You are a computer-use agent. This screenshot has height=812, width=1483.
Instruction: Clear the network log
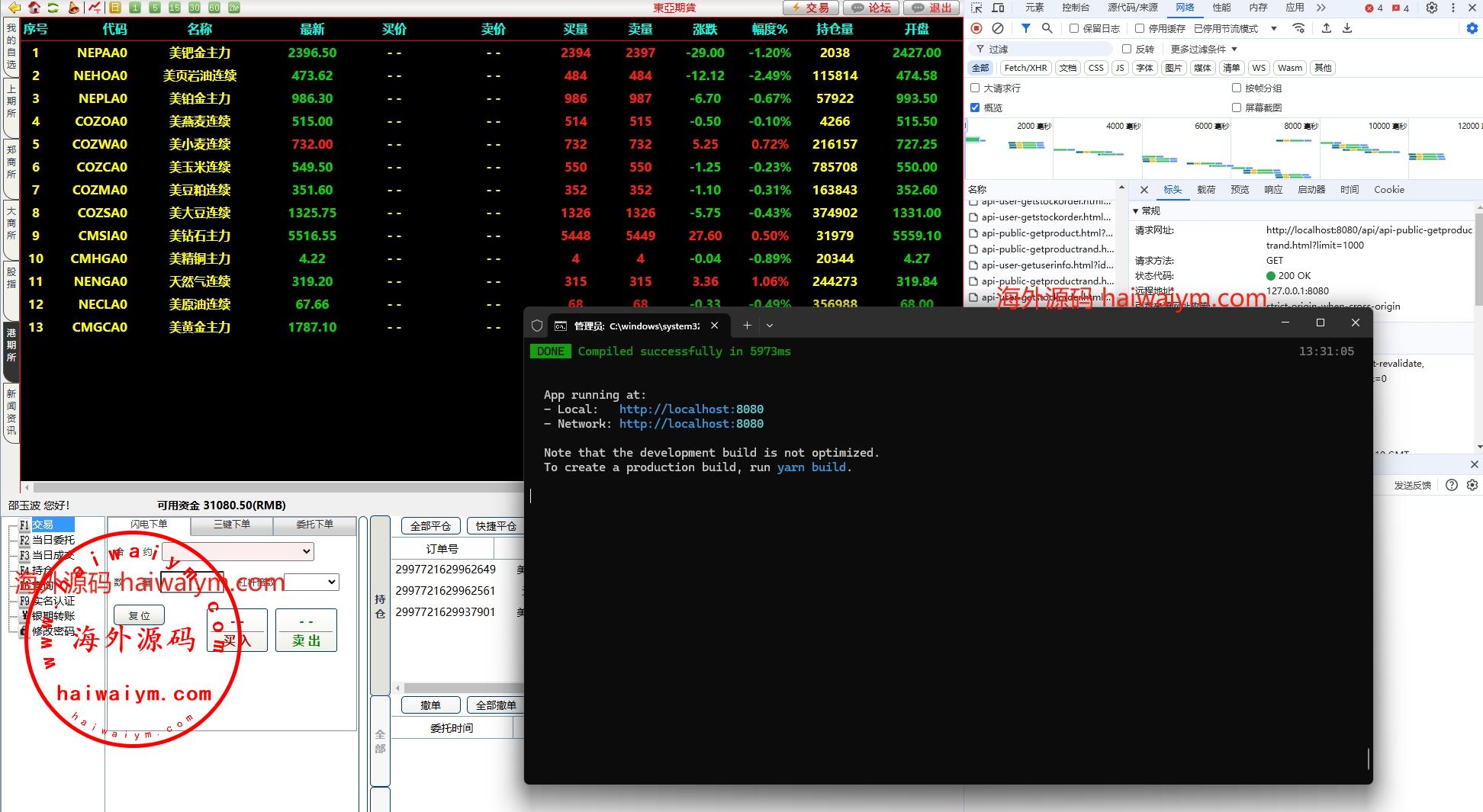point(997,28)
